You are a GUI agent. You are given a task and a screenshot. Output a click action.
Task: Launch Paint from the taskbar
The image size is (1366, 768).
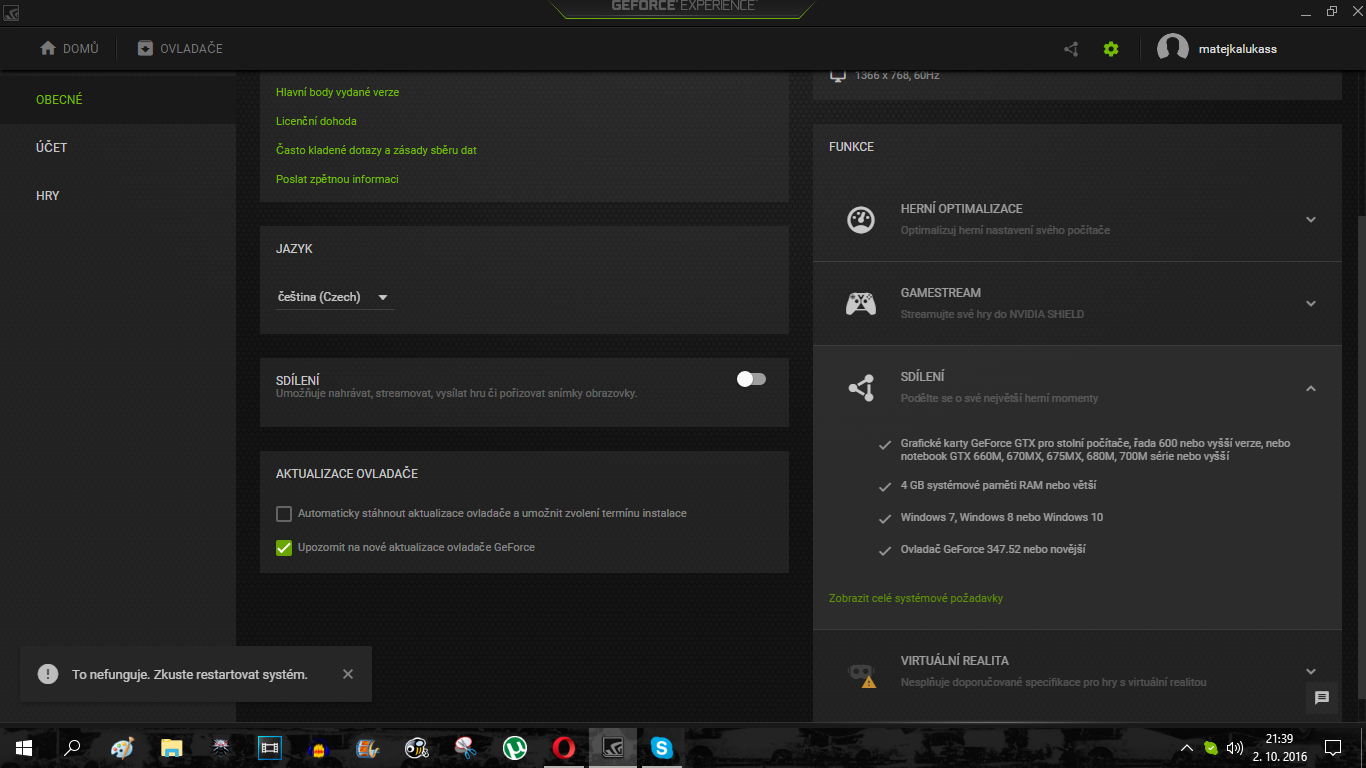[x=122, y=747]
